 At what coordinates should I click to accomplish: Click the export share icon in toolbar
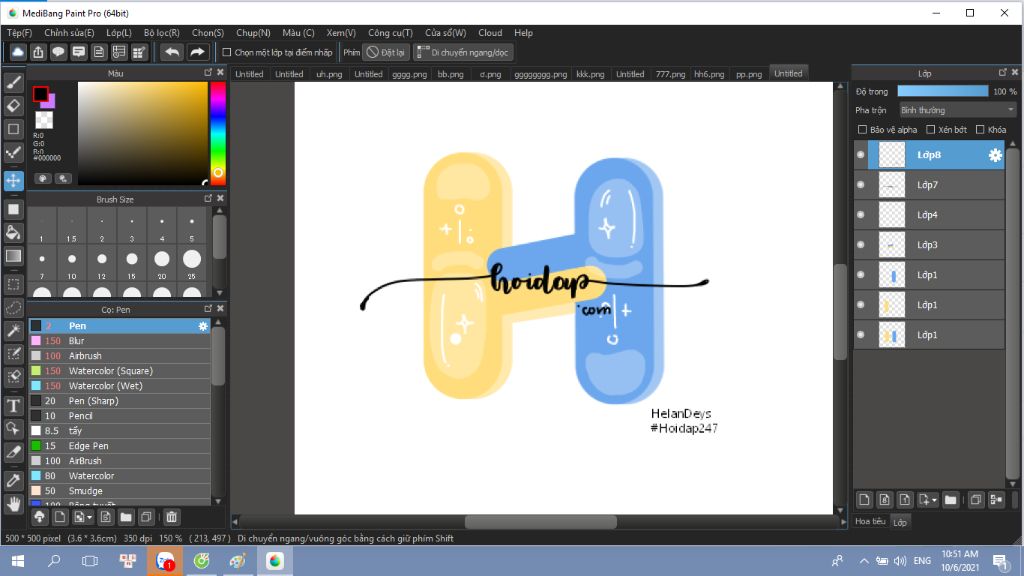pyautogui.click(x=38, y=52)
